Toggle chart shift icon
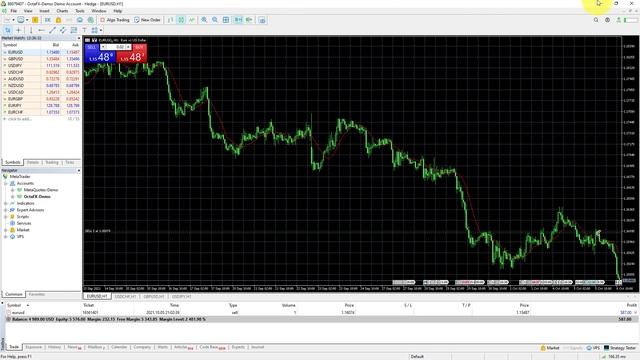Image resolution: width=640 pixels, height=360 pixels. coord(249,20)
